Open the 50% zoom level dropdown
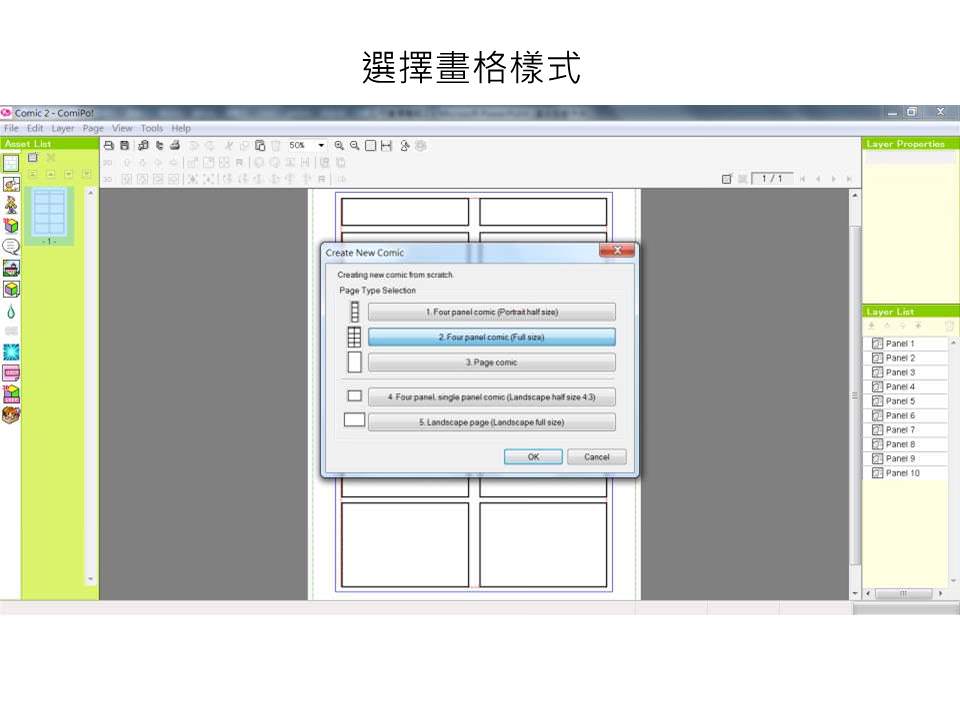 (x=320, y=145)
